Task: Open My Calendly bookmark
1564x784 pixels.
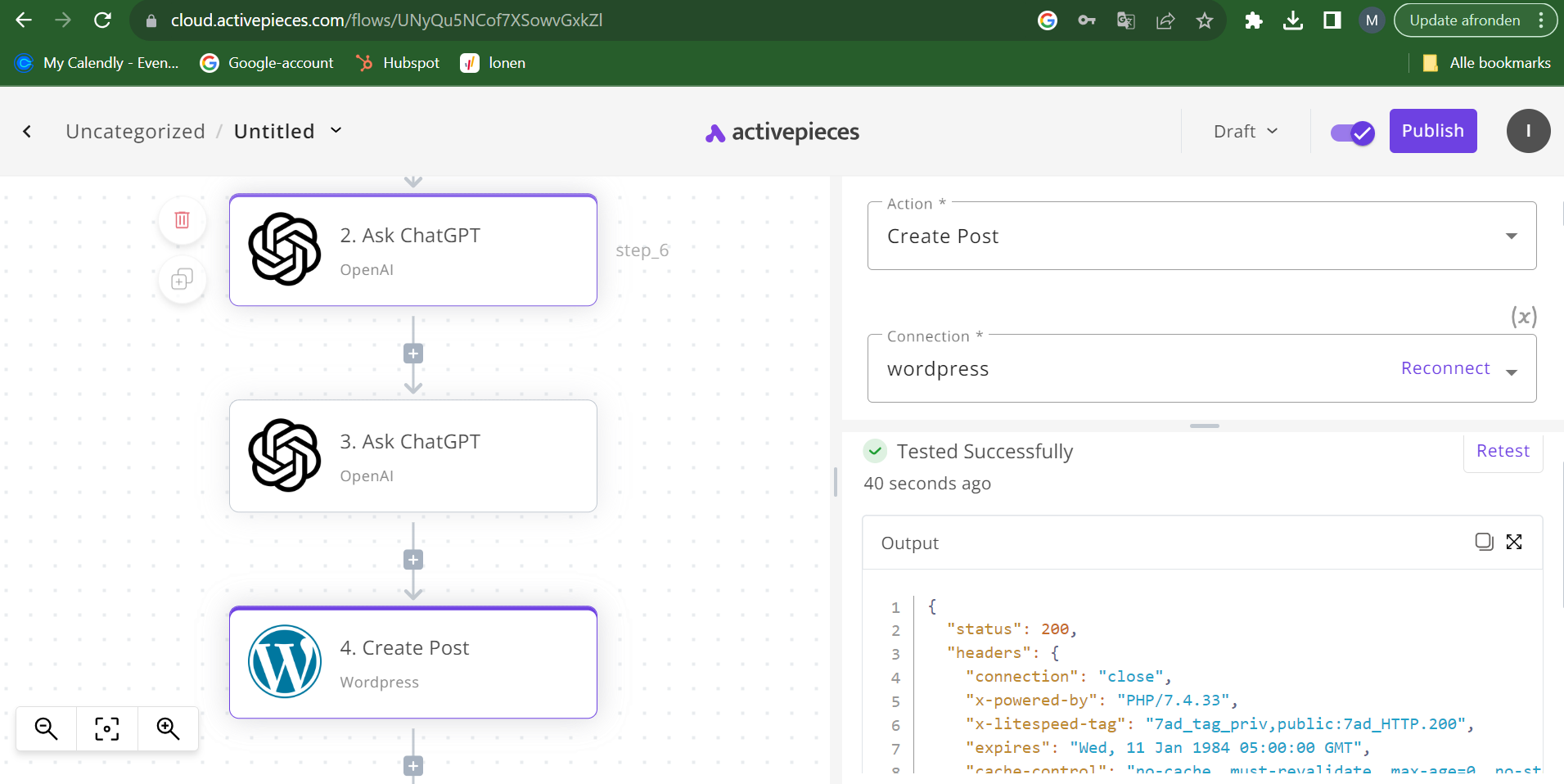Action: 97,63
